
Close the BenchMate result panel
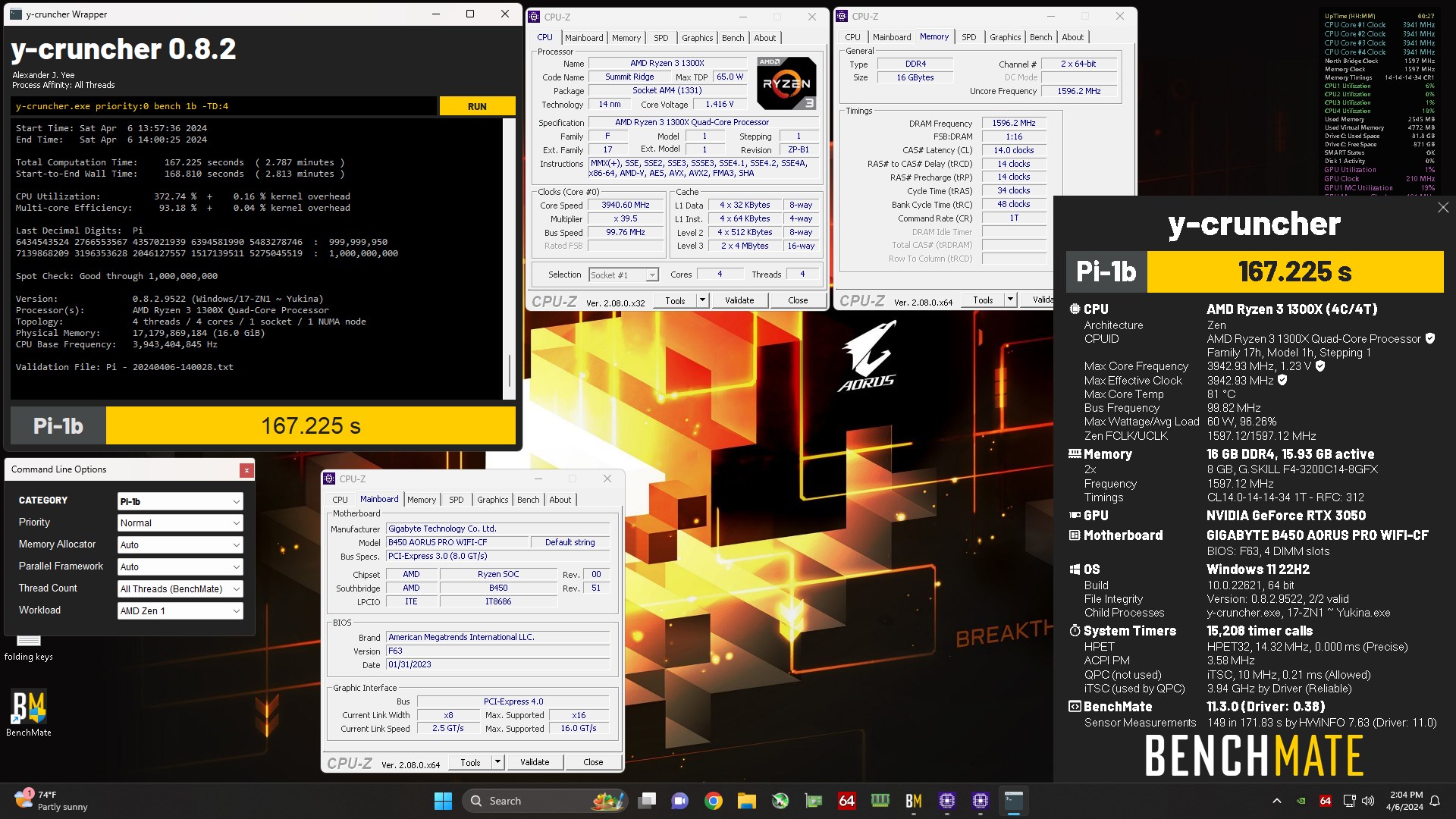click(1443, 208)
